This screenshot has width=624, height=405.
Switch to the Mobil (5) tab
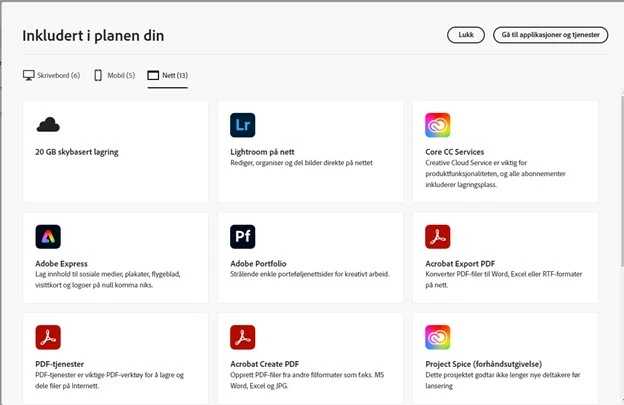click(x=115, y=75)
